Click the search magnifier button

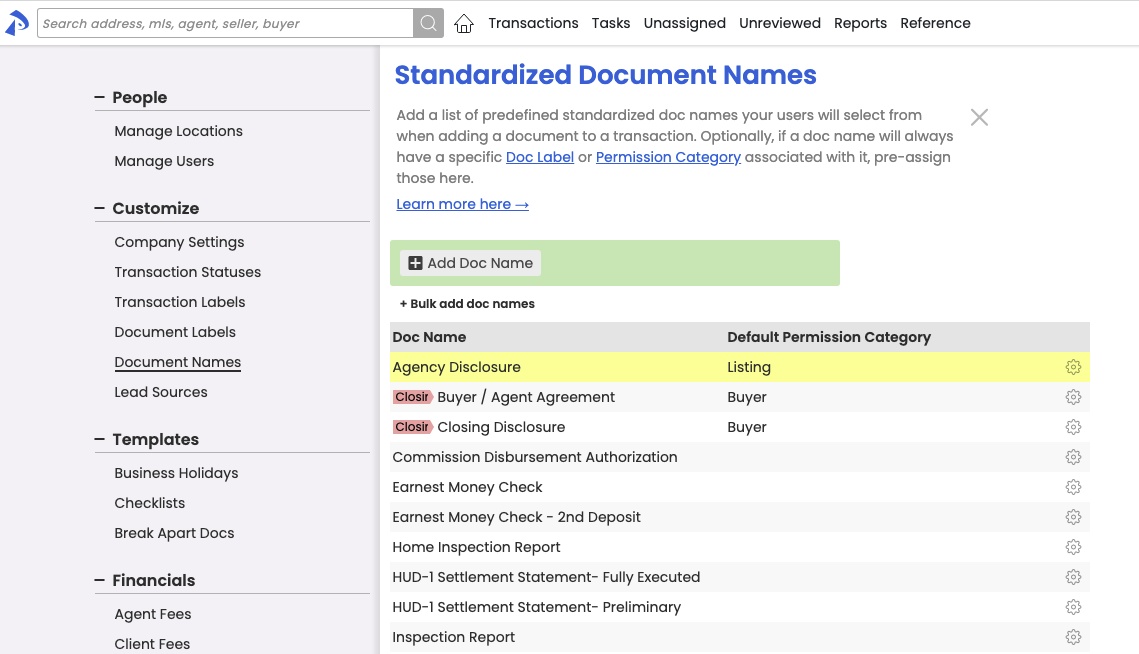pyautogui.click(x=428, y=23)
